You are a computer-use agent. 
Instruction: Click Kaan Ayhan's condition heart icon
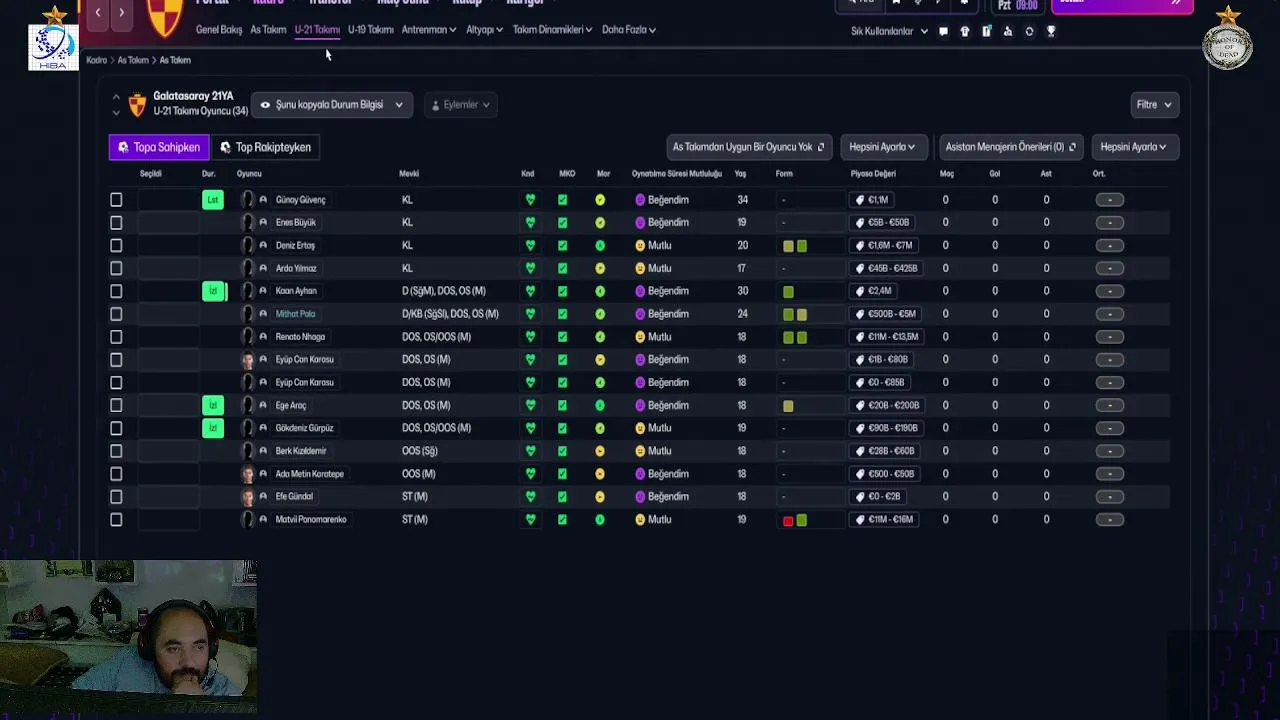(530, 291)
